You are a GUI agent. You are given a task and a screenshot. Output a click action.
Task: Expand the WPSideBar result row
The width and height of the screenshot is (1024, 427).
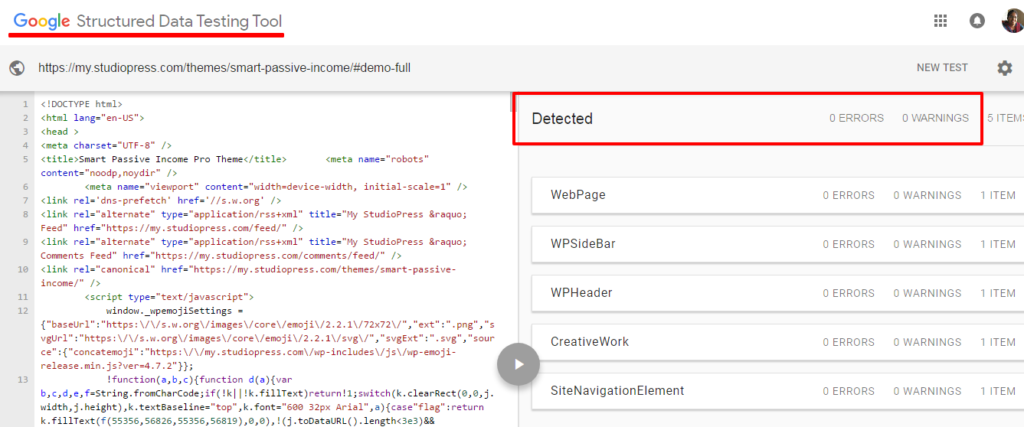pyautogui.click(x=778, y=244)
